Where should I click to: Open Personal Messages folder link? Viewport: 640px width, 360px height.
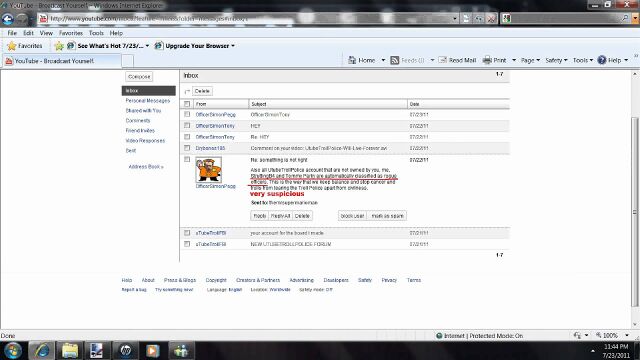(x=148, y=101)
